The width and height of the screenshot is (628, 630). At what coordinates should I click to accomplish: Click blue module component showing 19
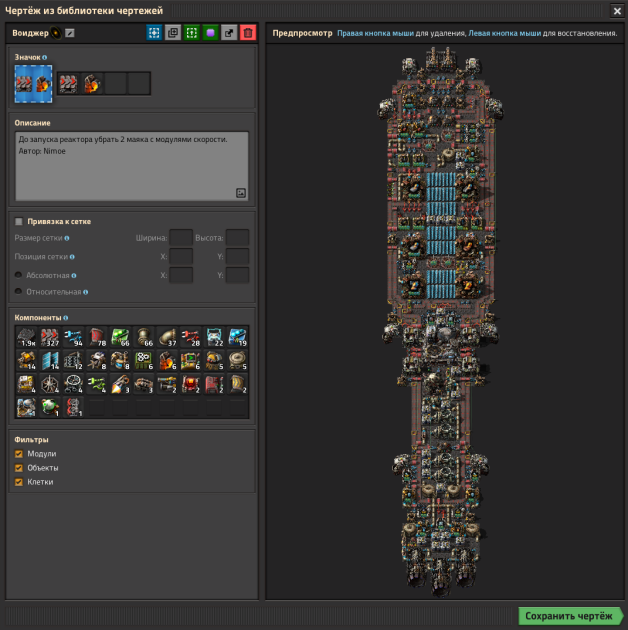pyautogui.click(x=237, y=337)
